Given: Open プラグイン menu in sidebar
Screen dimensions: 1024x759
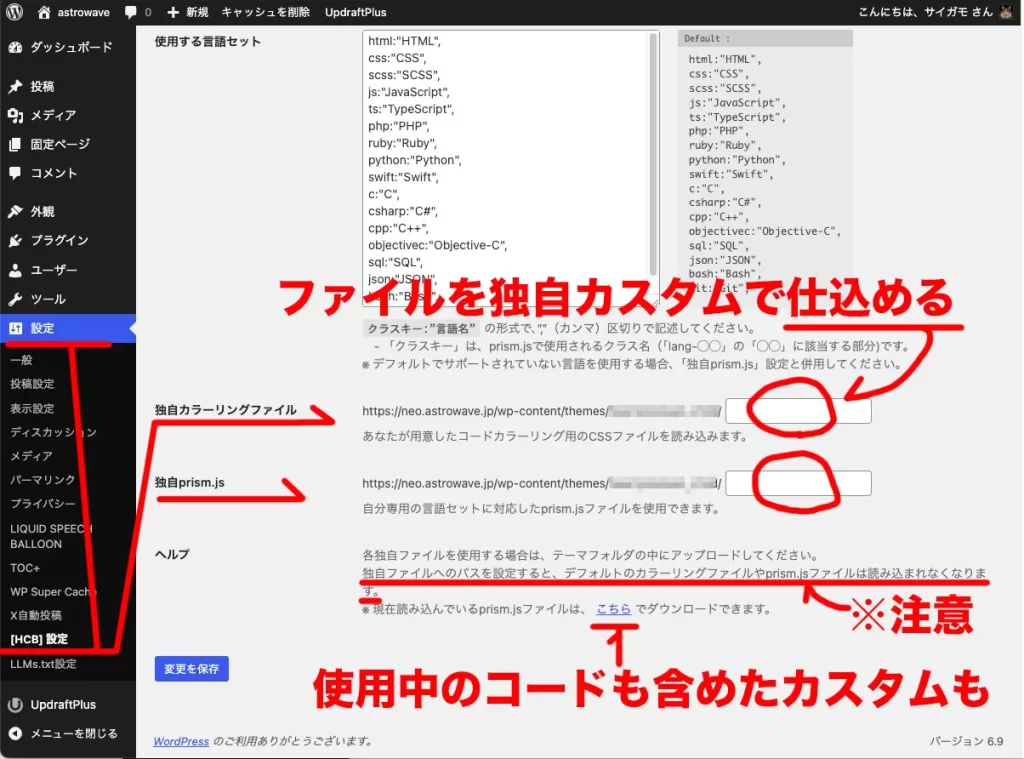Looking at the screenshot, I should click(x=58, y=241).
